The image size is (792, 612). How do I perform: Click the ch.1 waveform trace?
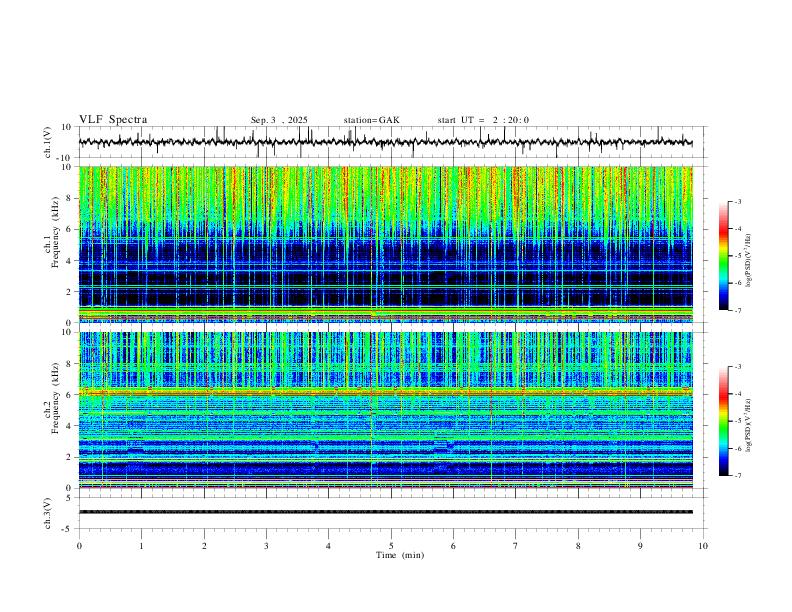point(385,142)
